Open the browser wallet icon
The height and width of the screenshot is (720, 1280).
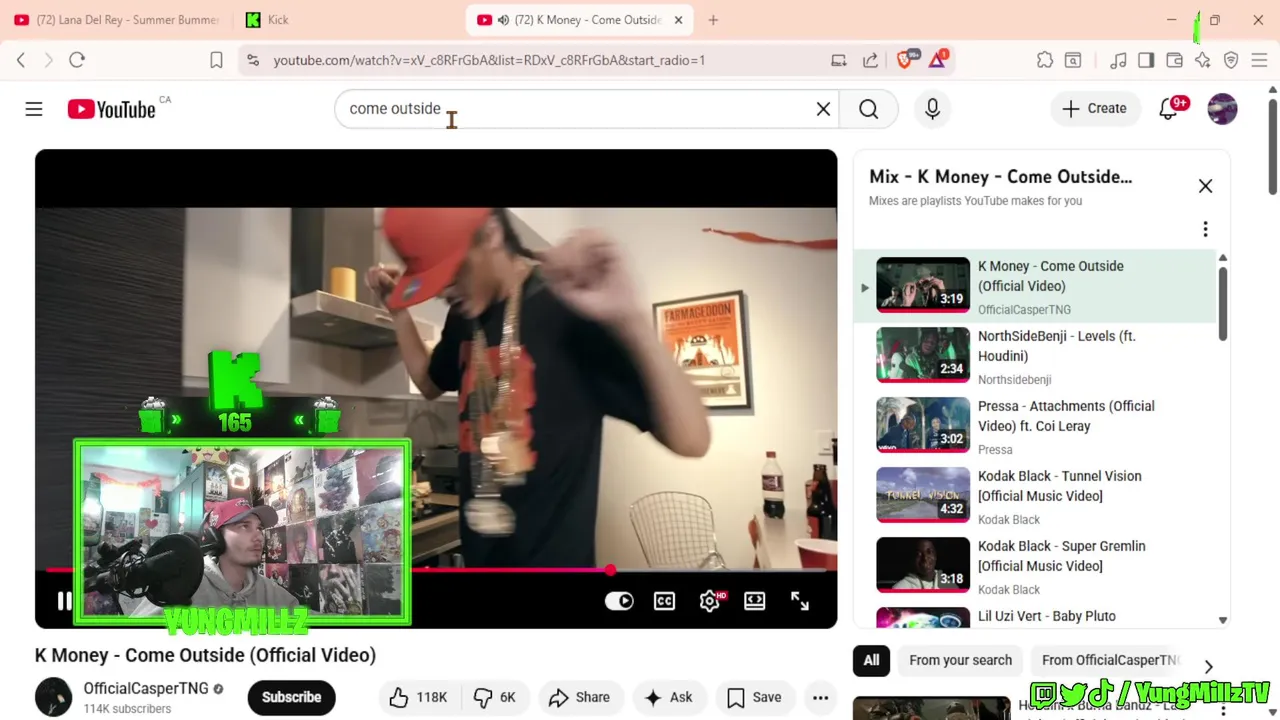(1175, 60)
